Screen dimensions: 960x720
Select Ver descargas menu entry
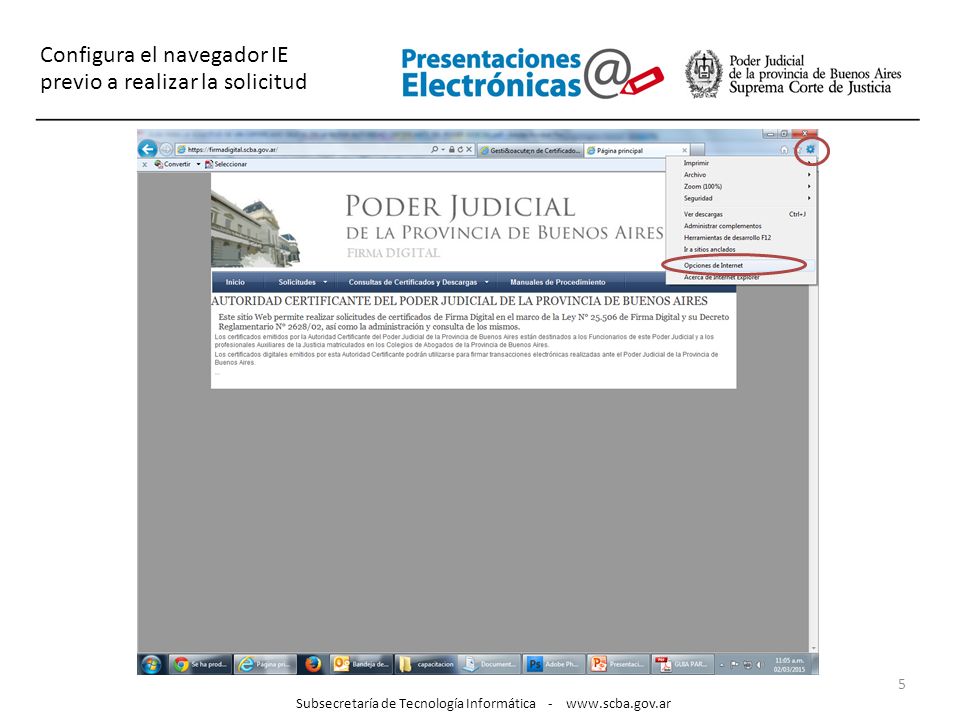741,214
